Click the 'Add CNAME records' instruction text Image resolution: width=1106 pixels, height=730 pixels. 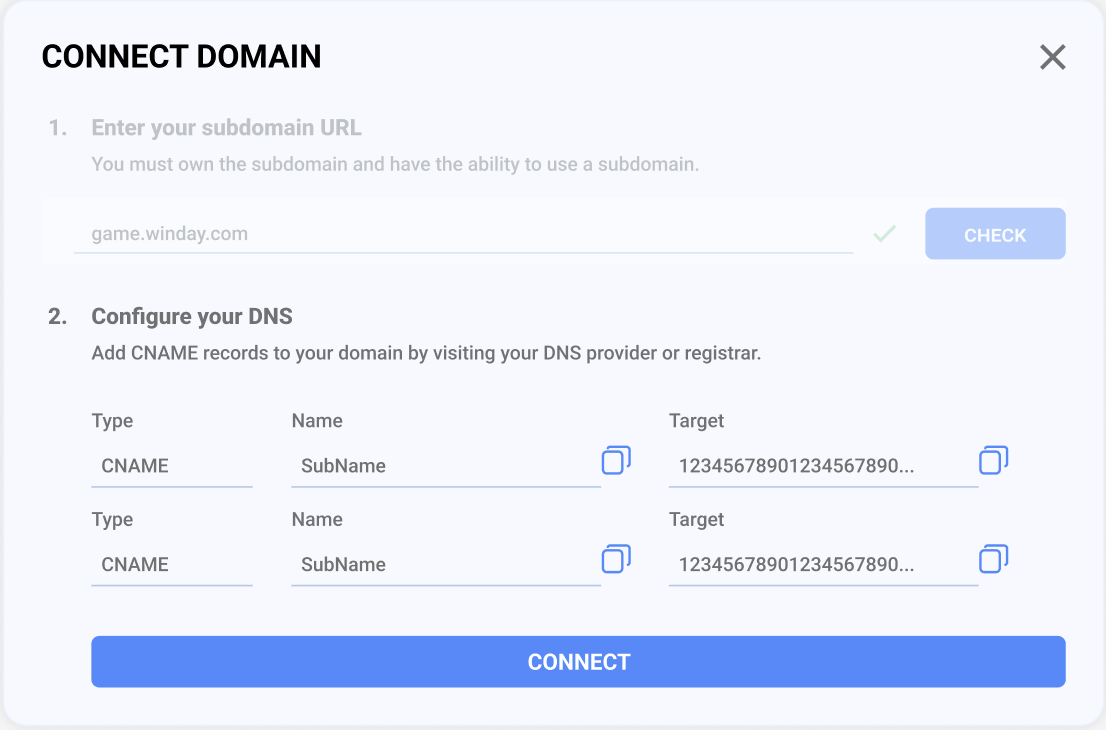pos(426,353)
